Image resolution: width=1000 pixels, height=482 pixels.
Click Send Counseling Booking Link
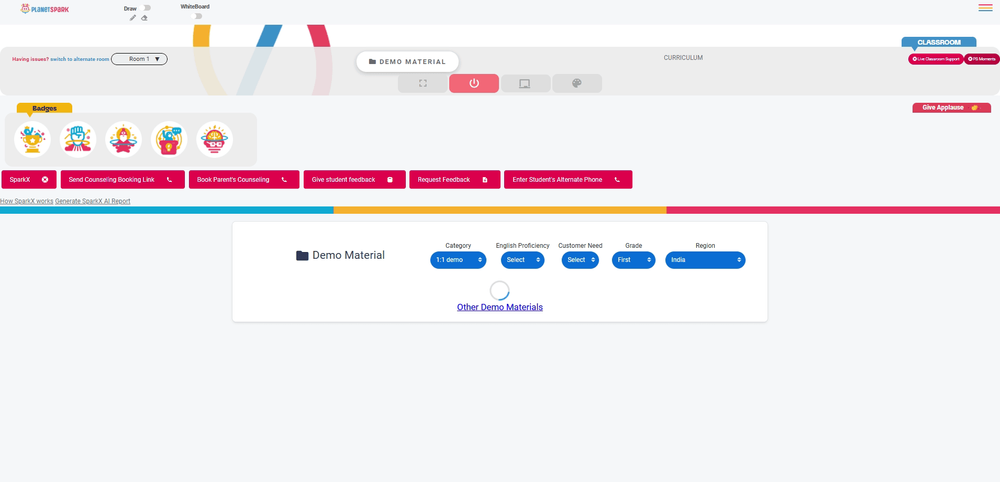[x=123, y=180]
